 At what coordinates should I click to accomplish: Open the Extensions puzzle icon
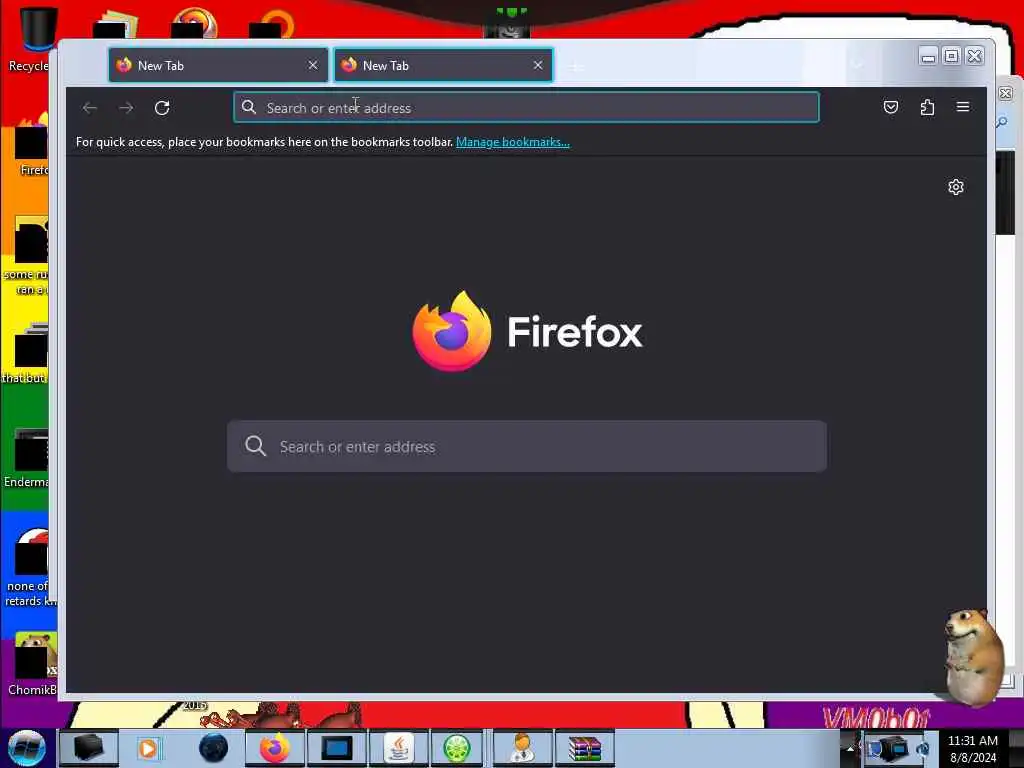tap(927, 107)
